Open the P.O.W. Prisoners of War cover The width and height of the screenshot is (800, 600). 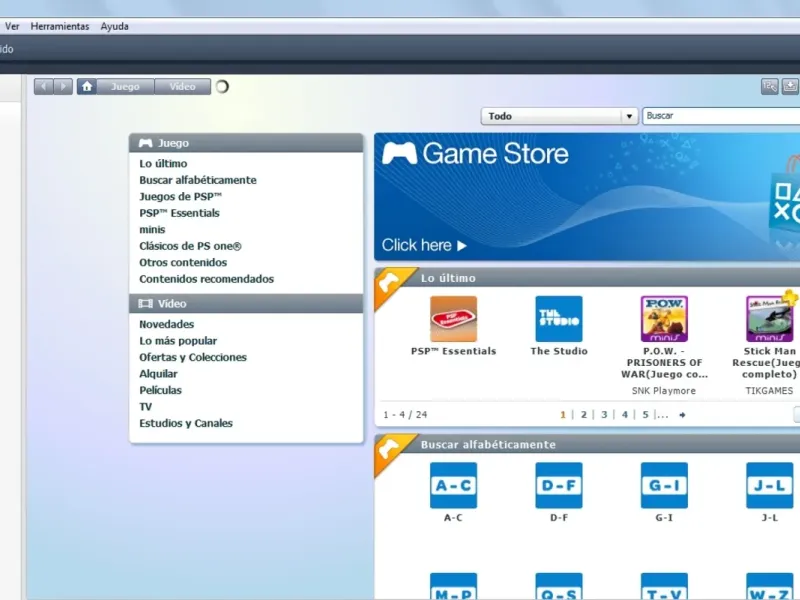click(x=664, y=319)
